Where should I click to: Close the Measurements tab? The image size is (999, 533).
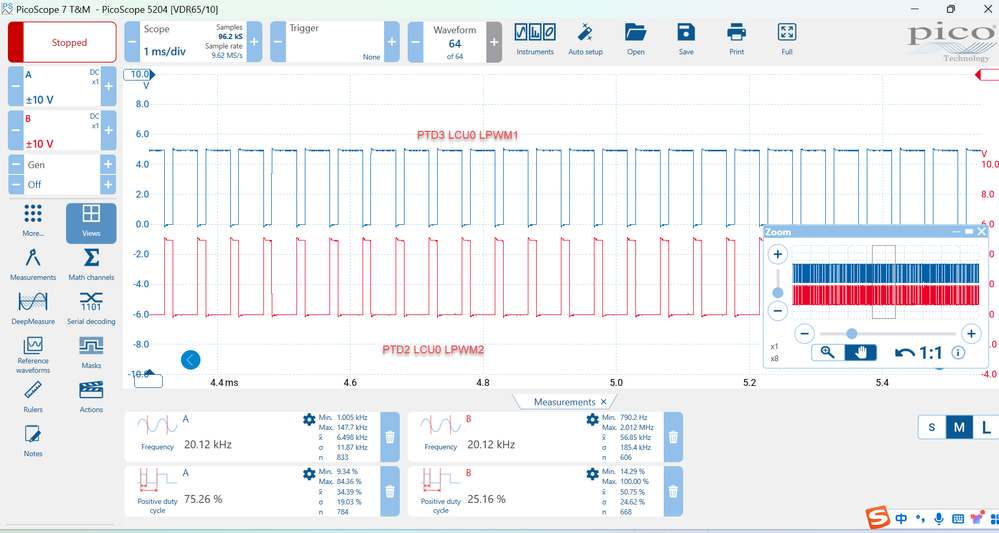(x=603, y=402)
